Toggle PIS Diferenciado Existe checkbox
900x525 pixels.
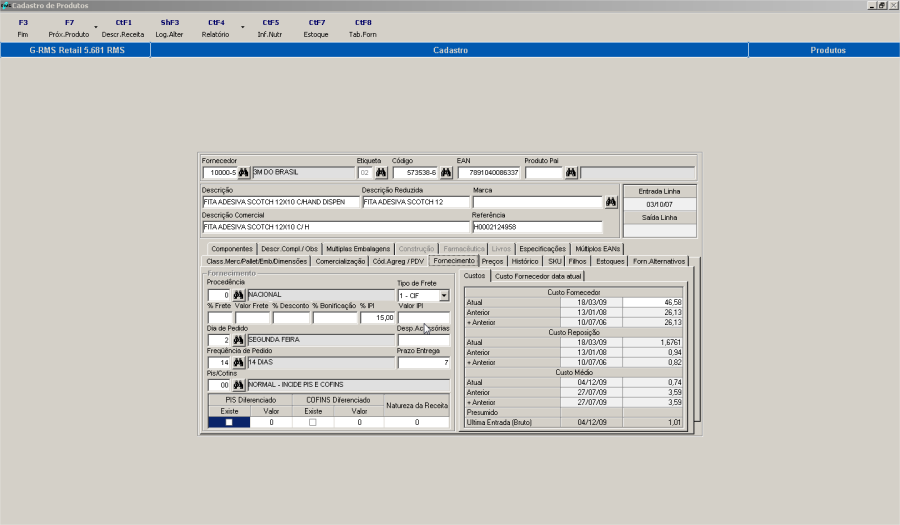[x=229, y=422]
